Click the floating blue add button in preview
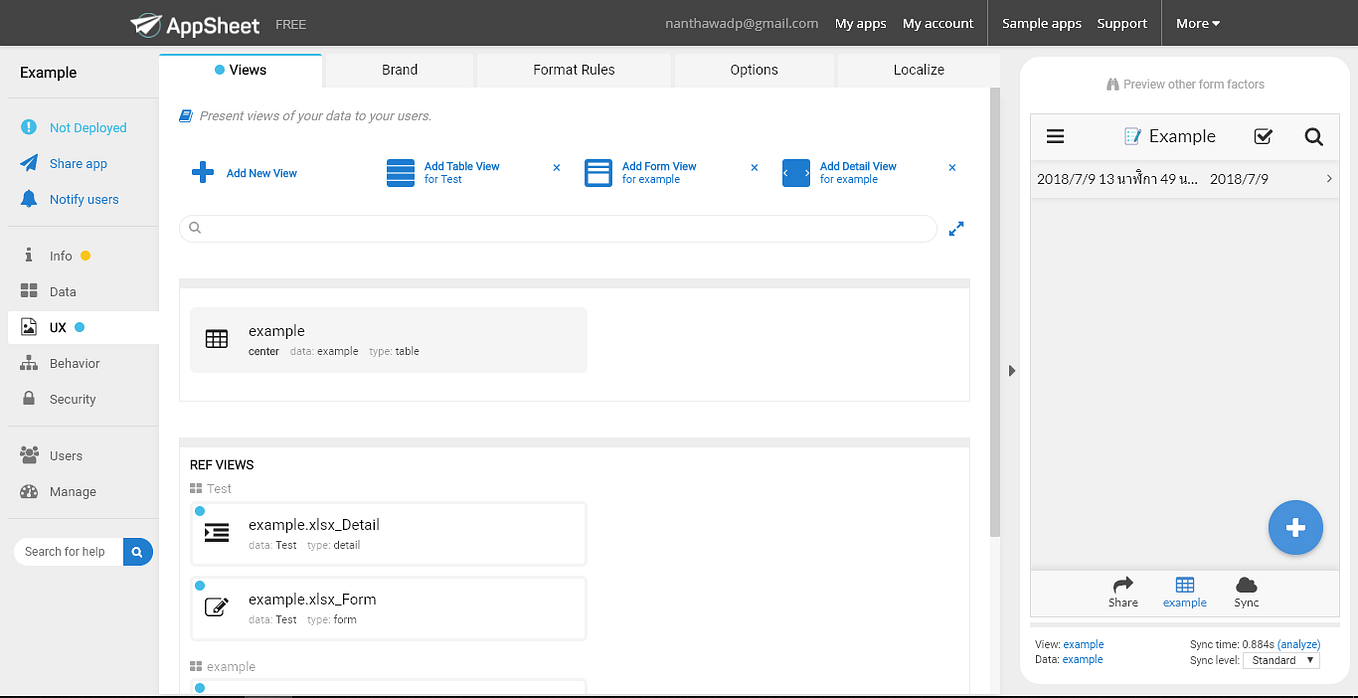 coord(1295,527)
